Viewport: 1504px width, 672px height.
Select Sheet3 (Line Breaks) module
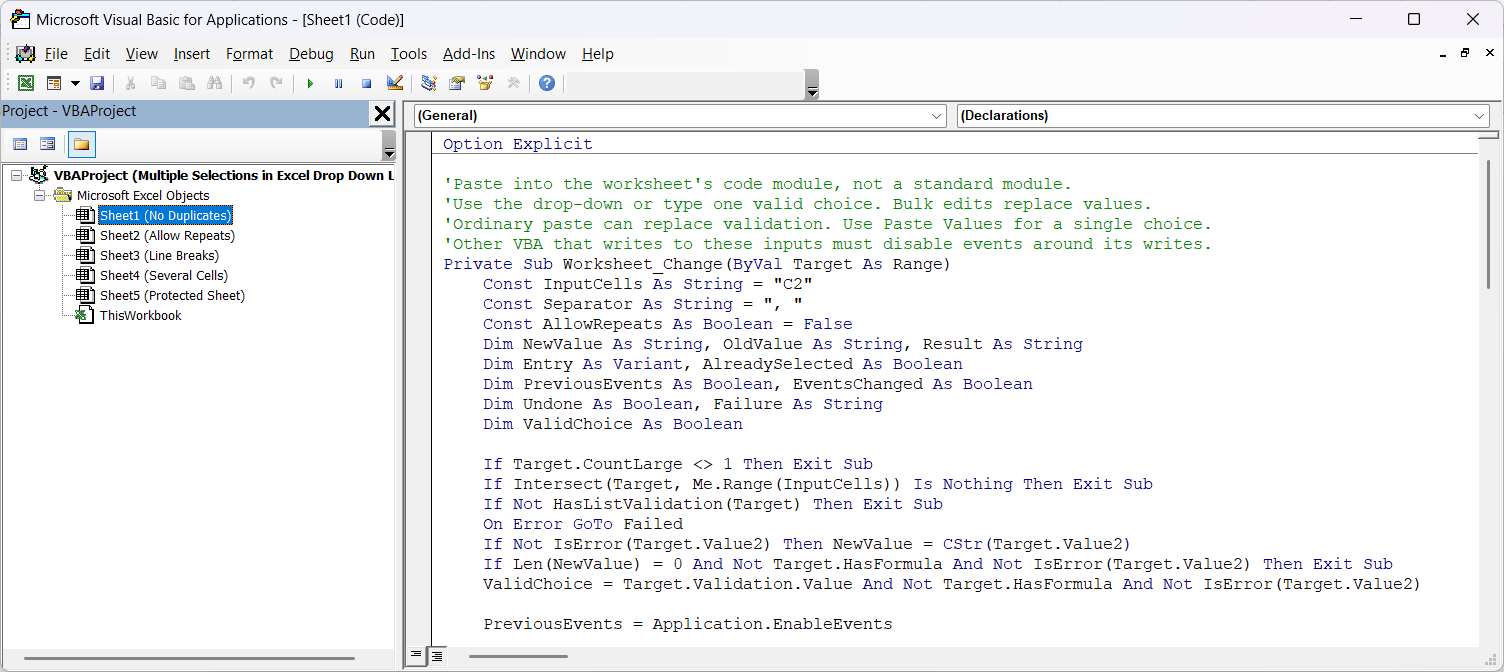[x=159, y=255]
